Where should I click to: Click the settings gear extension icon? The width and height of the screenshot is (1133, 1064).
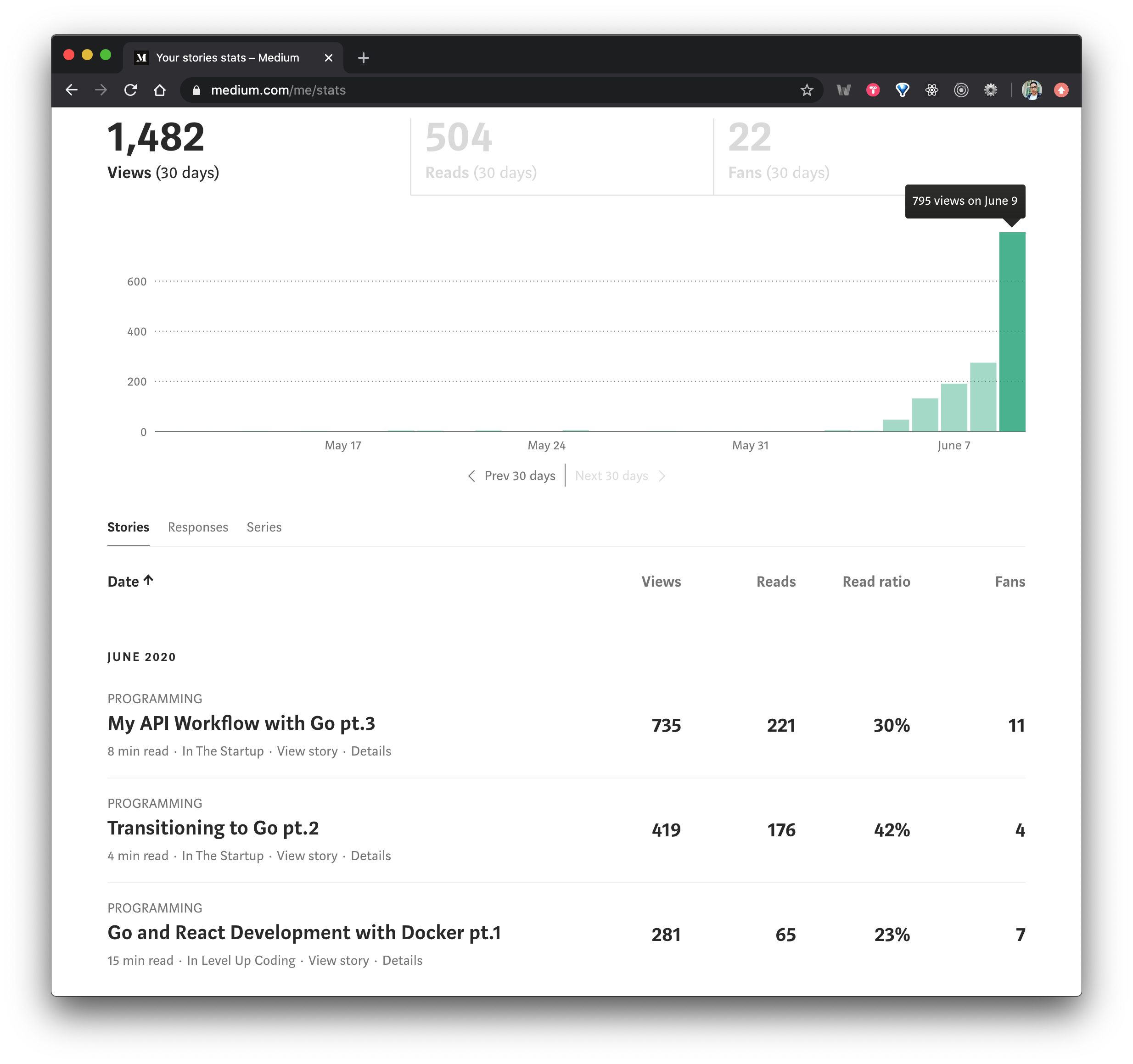point(991,90)
